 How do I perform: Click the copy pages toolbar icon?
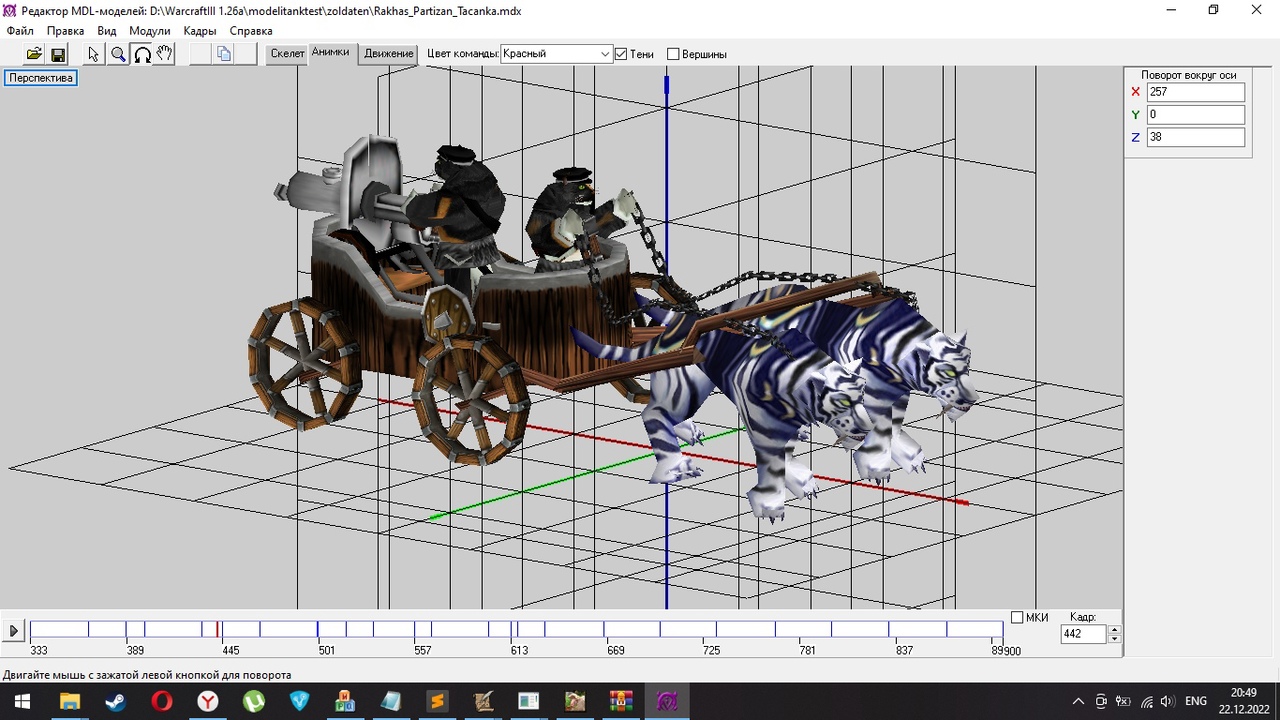(224, 54)
